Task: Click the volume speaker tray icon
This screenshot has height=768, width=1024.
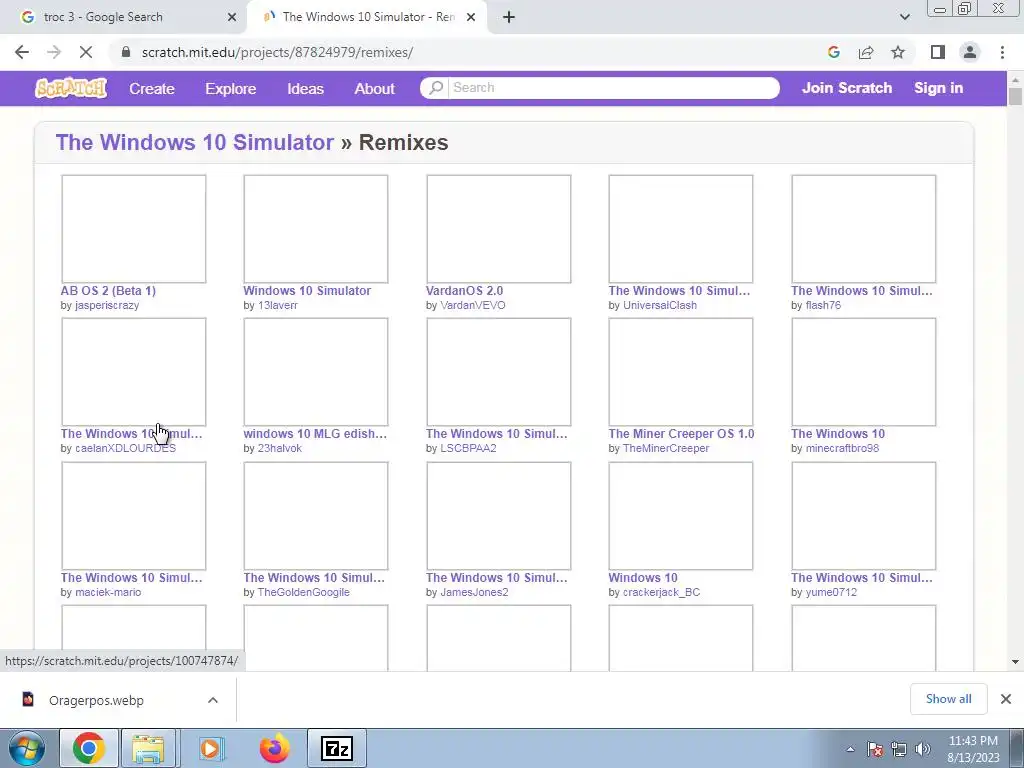Action: [923, 750]
